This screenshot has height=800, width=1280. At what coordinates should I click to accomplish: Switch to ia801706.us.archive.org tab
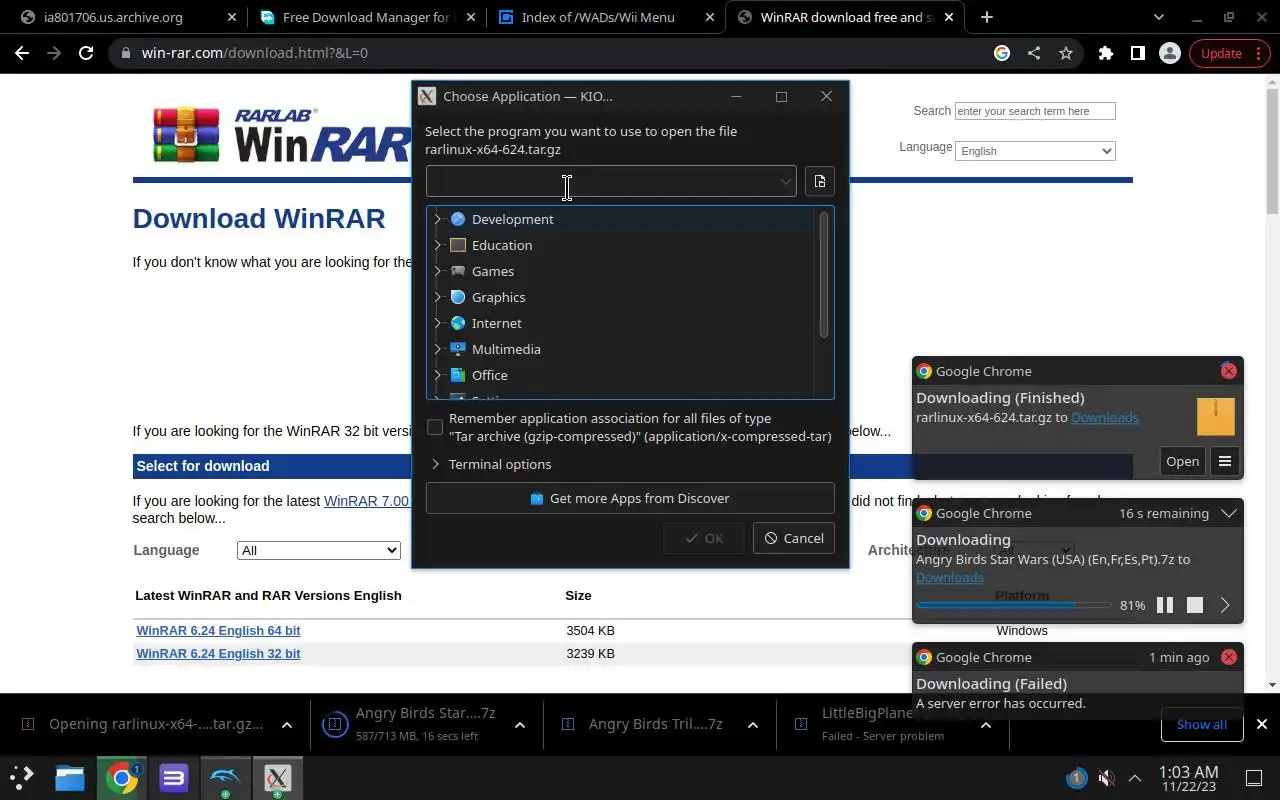(125, 17)
